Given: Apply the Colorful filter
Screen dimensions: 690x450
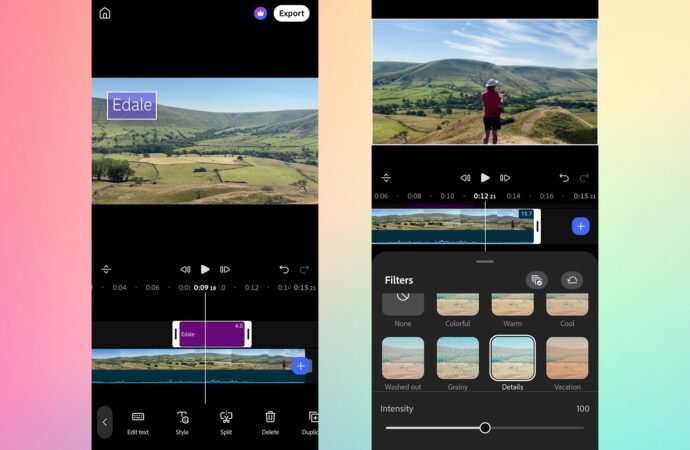Looking at the screenshot, I should coord(458,310).
